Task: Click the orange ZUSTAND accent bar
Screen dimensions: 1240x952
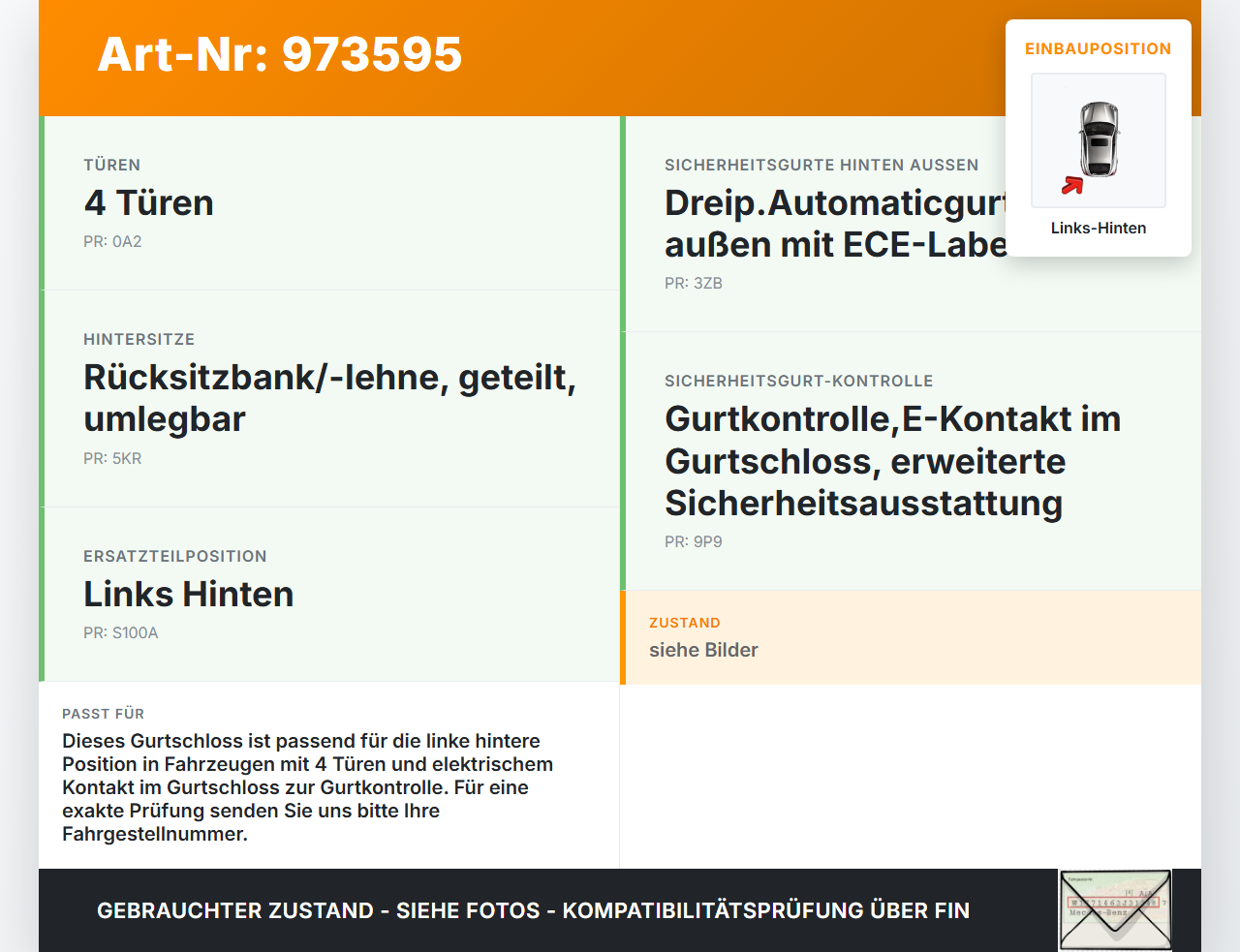Action: [623, 637]
